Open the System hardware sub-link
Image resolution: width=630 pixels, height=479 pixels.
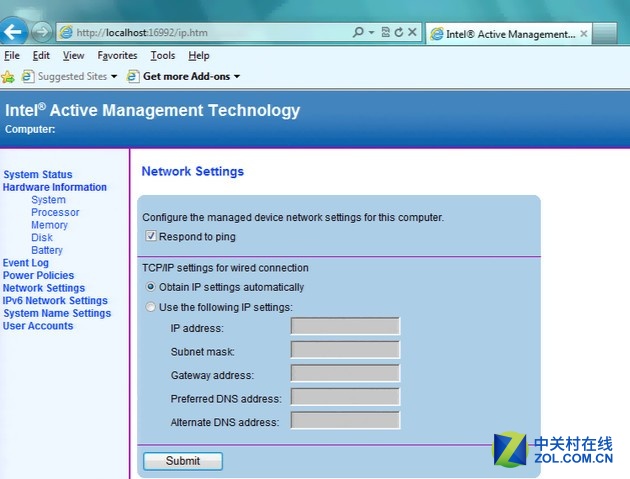[x=48, y=200]
